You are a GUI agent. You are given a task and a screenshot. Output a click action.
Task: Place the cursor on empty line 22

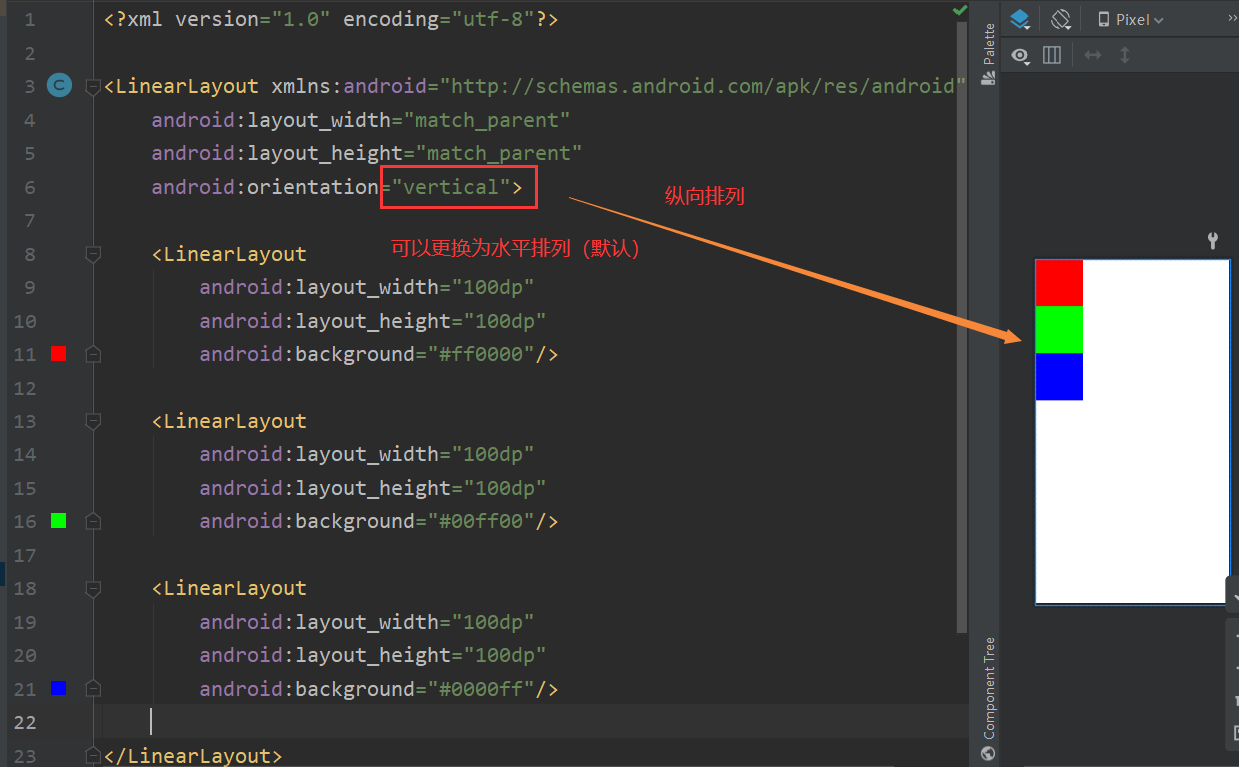point(530,722)
